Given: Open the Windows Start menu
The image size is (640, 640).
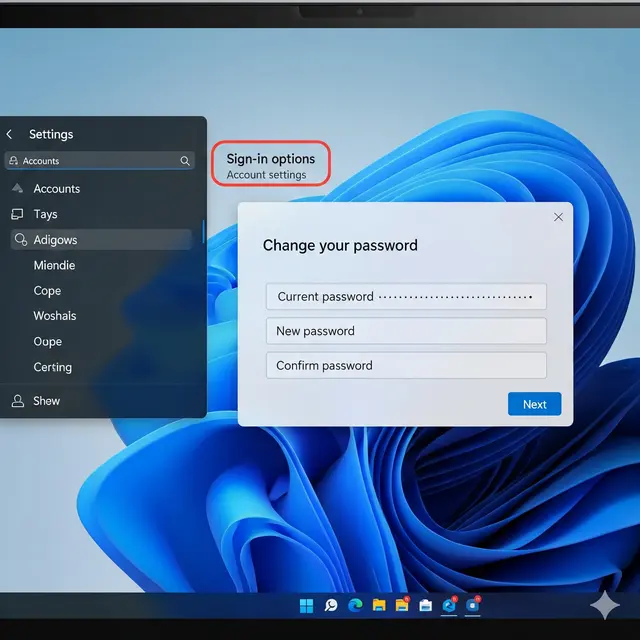Looking at the screenshot, I should [x=306, y=606].
